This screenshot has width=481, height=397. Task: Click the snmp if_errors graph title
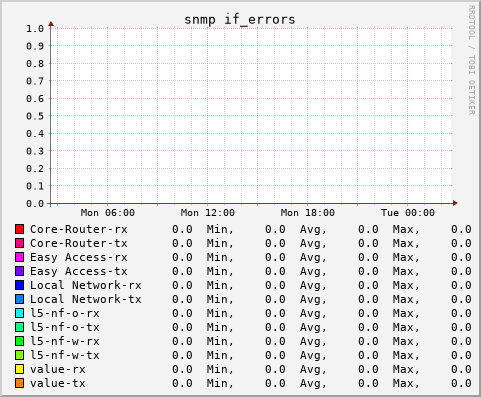[x=240, y=20]
